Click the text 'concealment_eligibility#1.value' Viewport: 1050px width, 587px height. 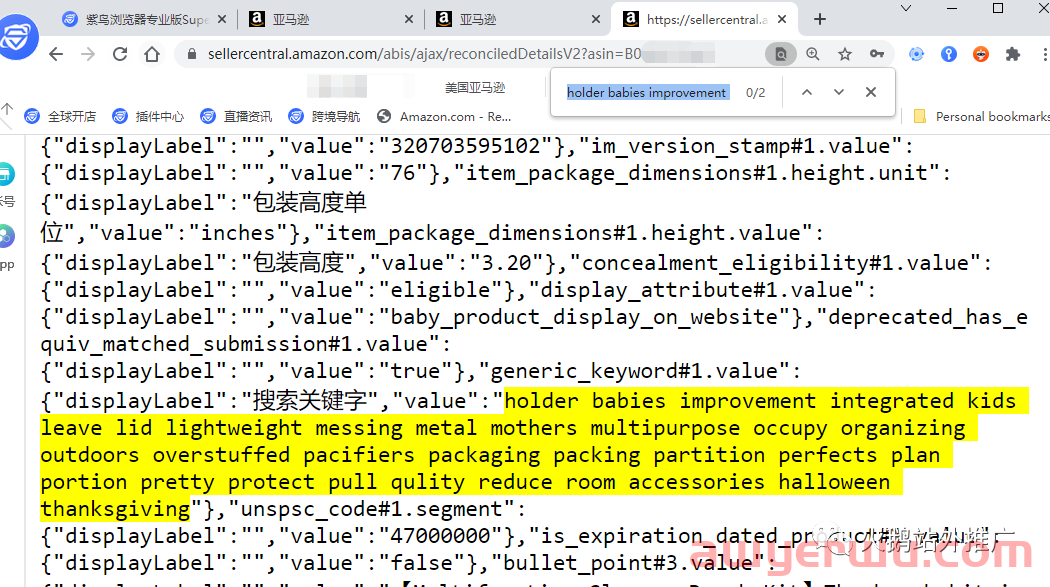click(775, 263)
